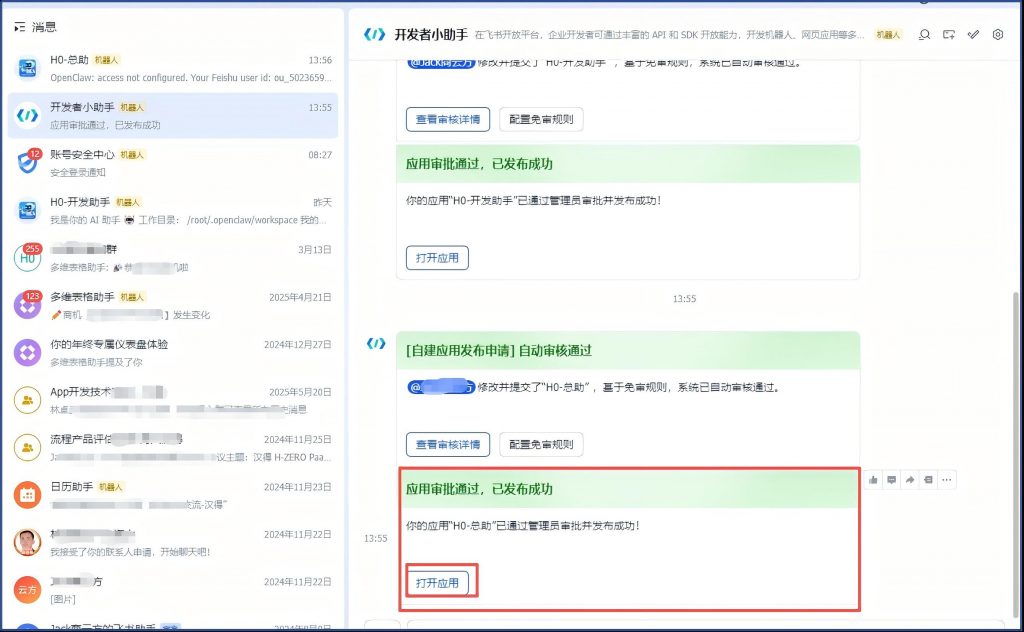Click the thumbs-up reaction icon

point(873,480)
